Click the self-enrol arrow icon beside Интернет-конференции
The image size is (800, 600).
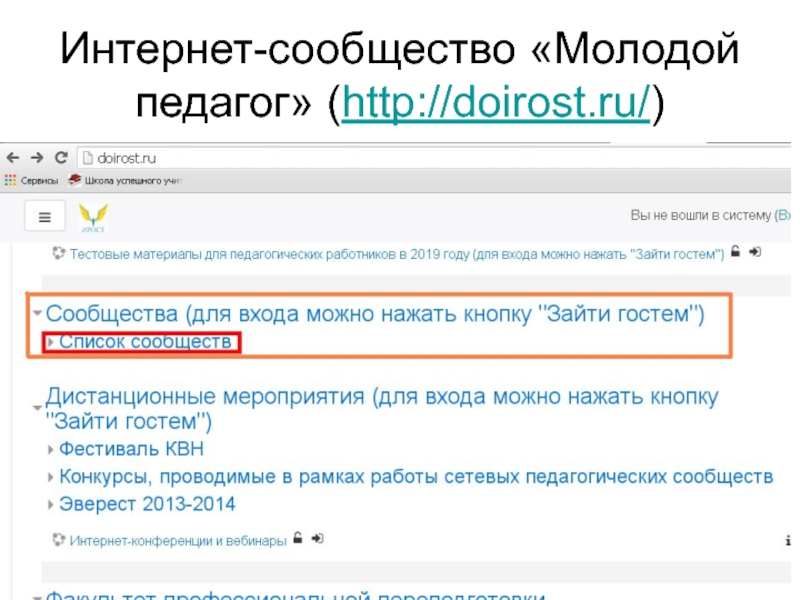[317, 539]
